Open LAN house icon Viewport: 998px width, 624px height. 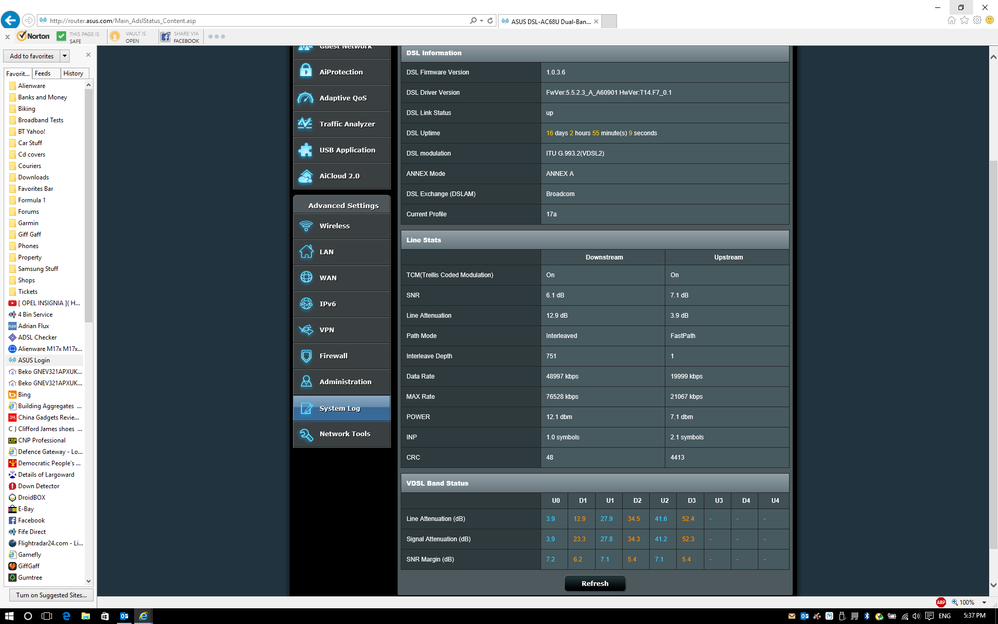pos(306,252)
